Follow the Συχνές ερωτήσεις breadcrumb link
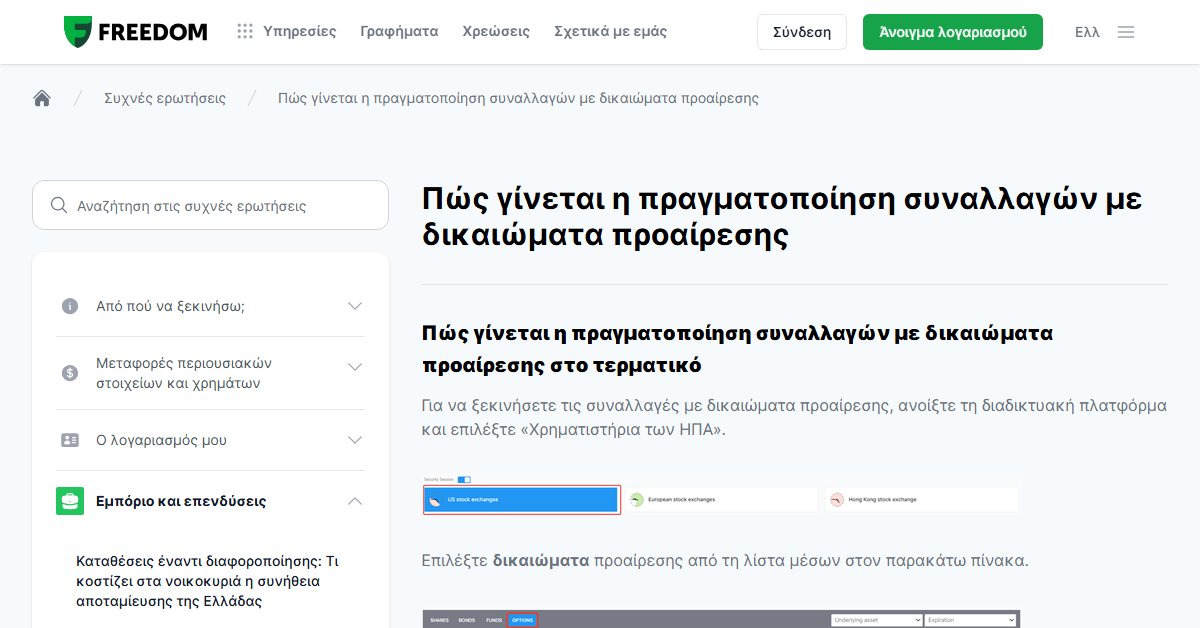1200x628 pixels. click(165, 98)
